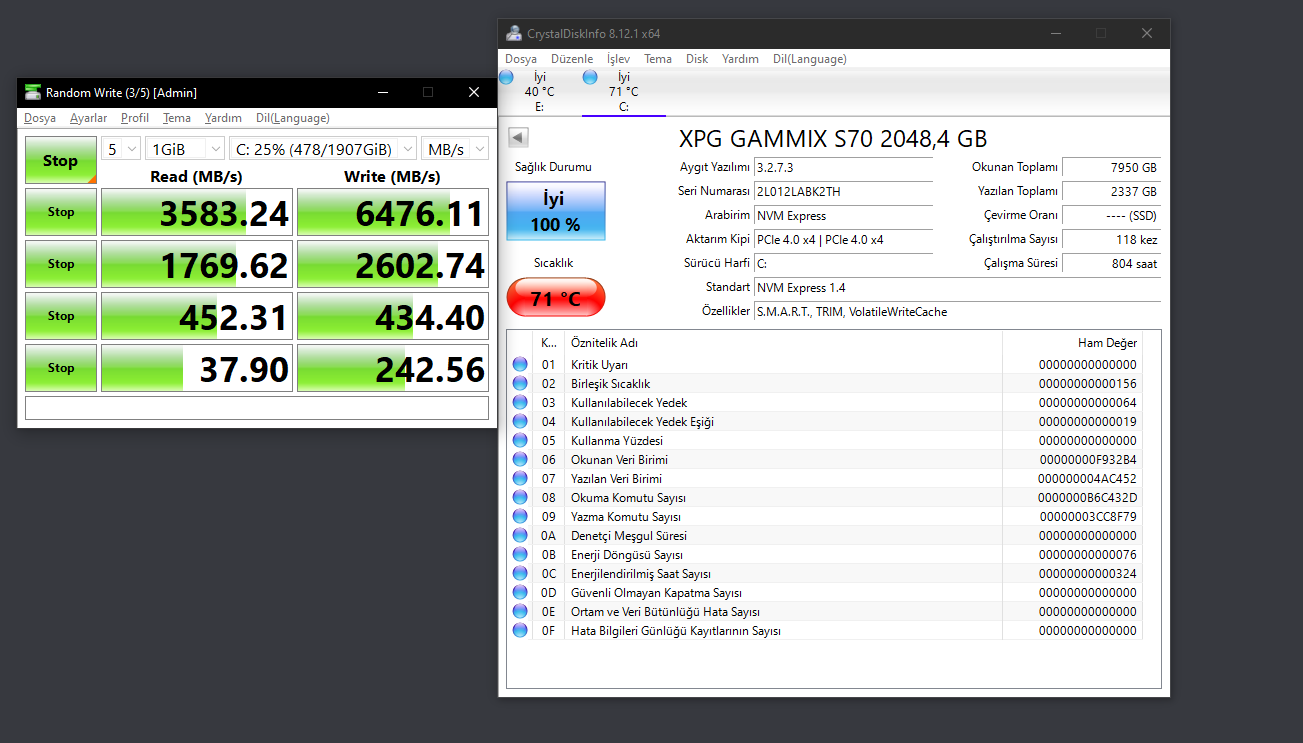Click the Okunan Toplamı value 7950 GB
The image size is (1303, 743).
(x=1111, y=168)
